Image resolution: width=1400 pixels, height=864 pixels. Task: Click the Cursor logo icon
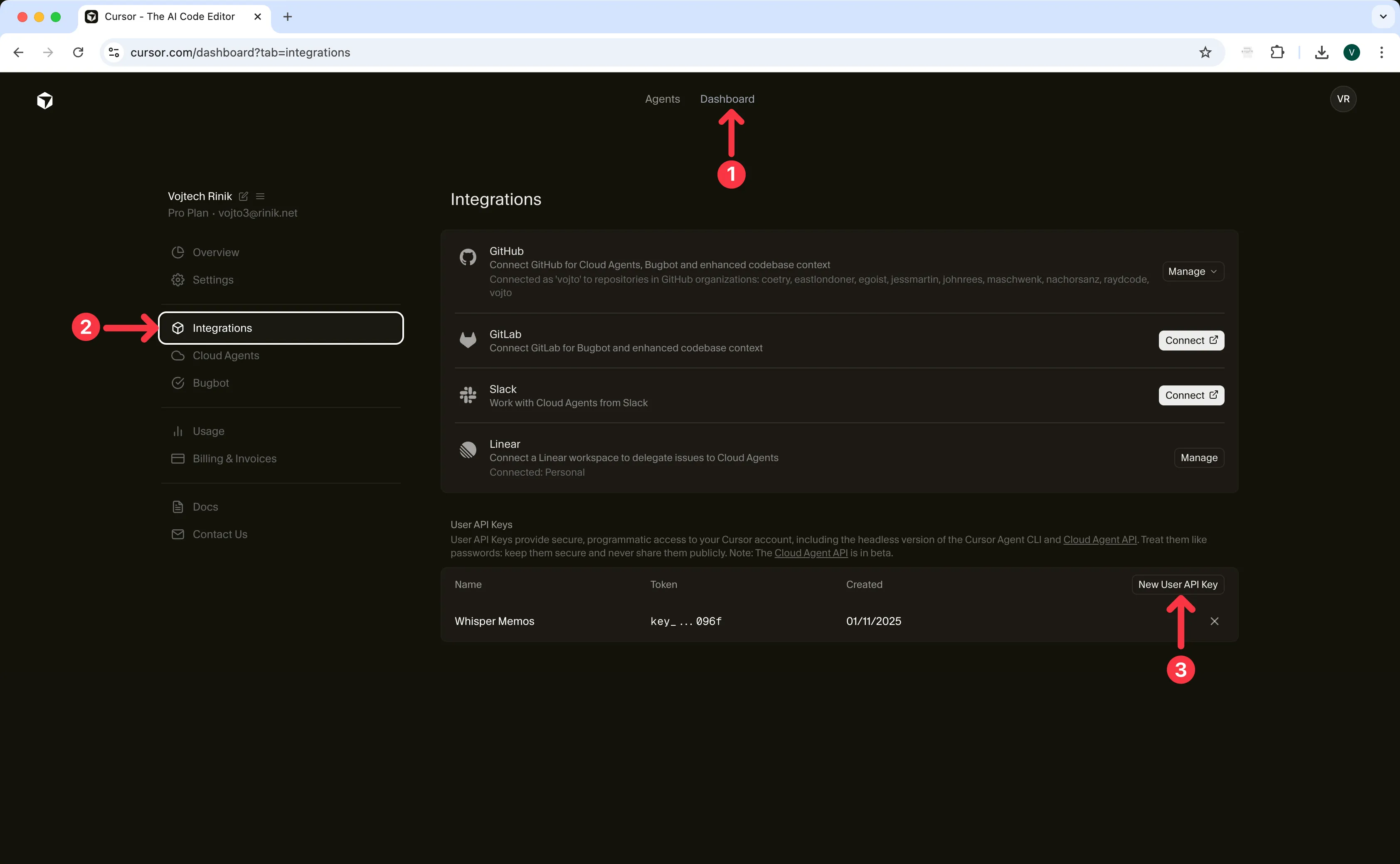(44, 100)
